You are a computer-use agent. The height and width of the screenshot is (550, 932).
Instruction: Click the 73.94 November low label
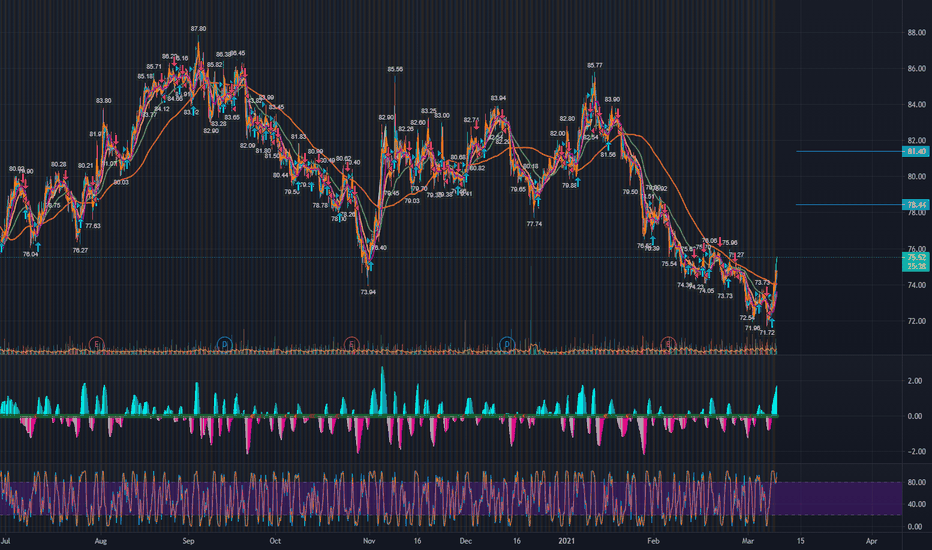[x=368, y=292]
